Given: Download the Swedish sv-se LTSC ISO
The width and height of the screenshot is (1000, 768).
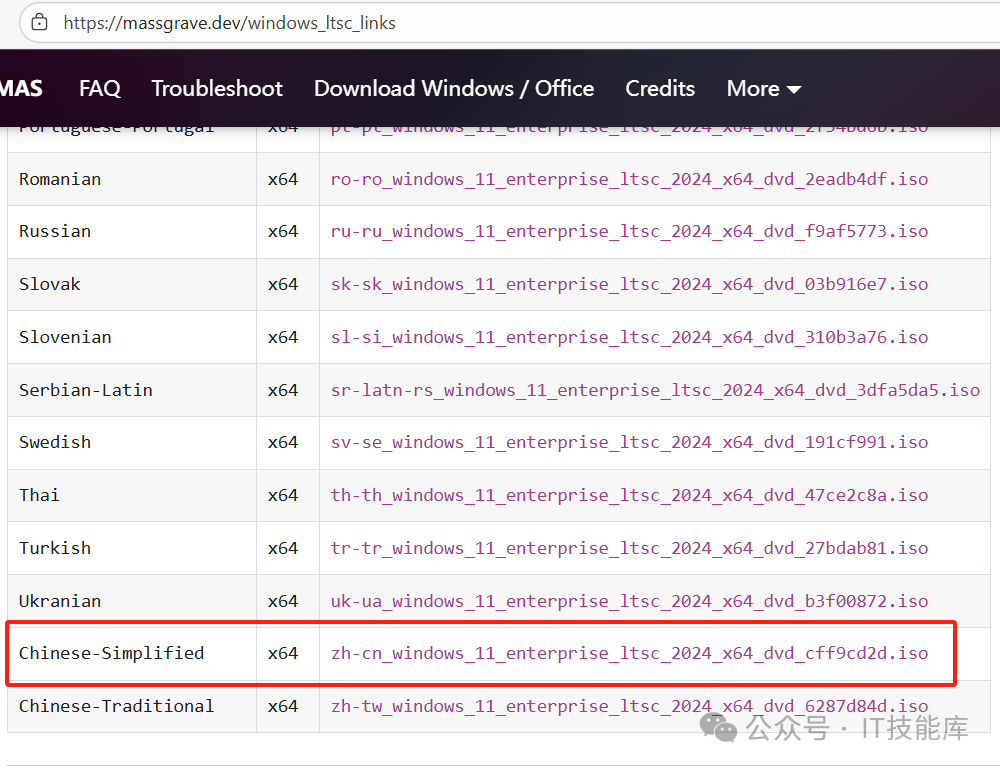Looking at the screenshot, I should 629,442.
